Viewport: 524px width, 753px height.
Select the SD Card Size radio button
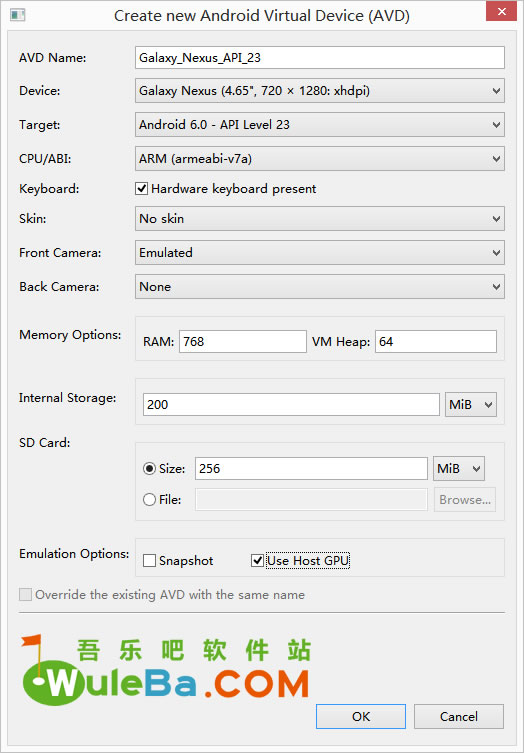click(149, 469)
